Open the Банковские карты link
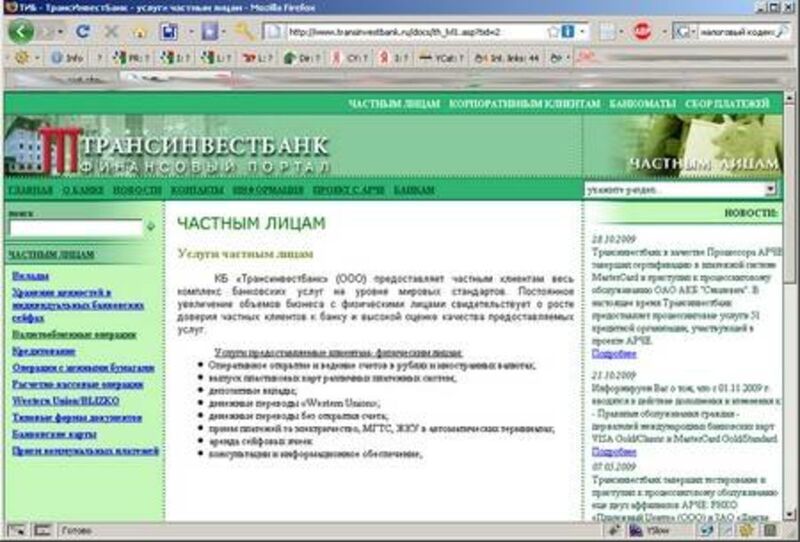Screen dimensions: 800x542 (x=54, y=434)
